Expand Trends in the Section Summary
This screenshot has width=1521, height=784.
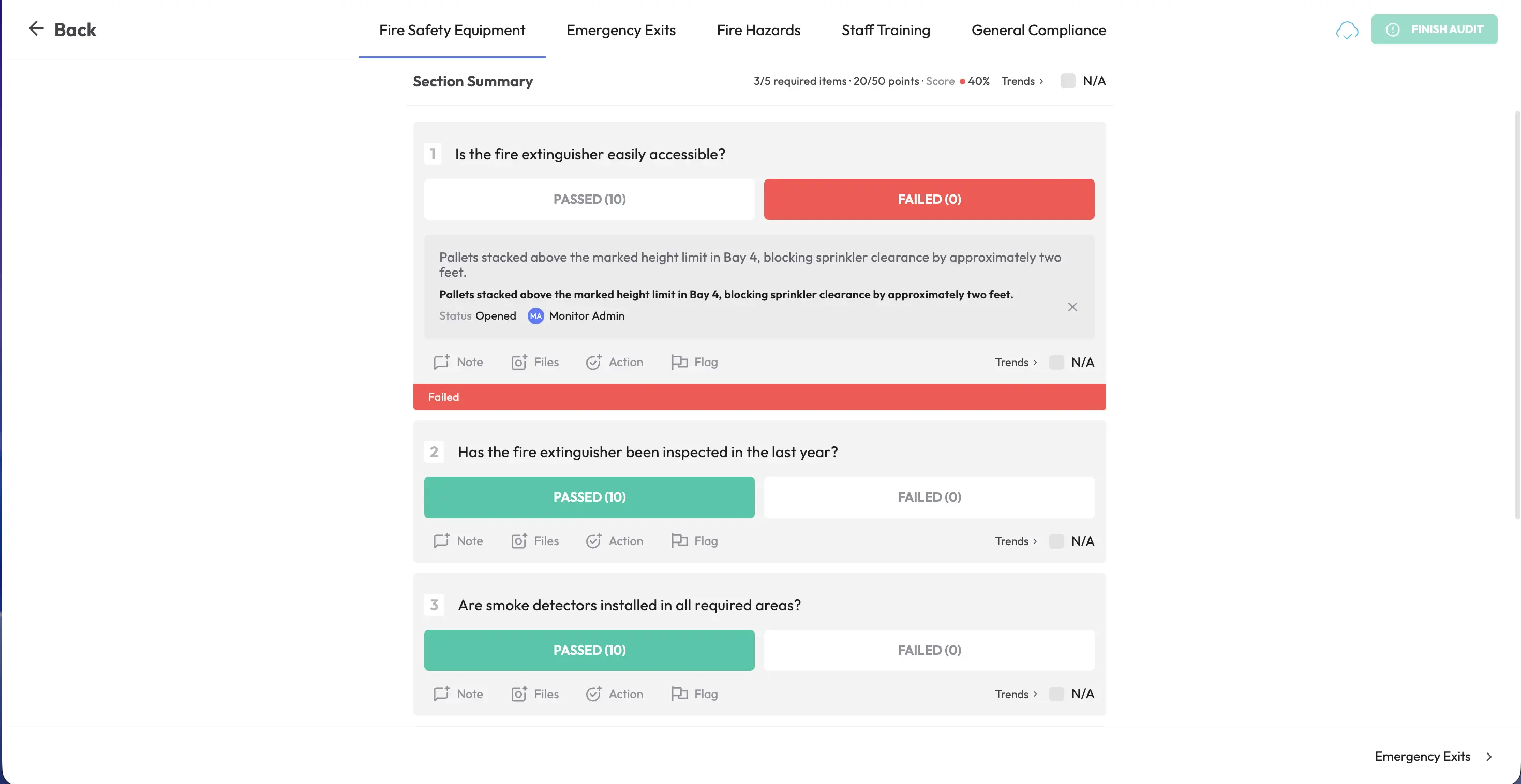[1022, 81]
